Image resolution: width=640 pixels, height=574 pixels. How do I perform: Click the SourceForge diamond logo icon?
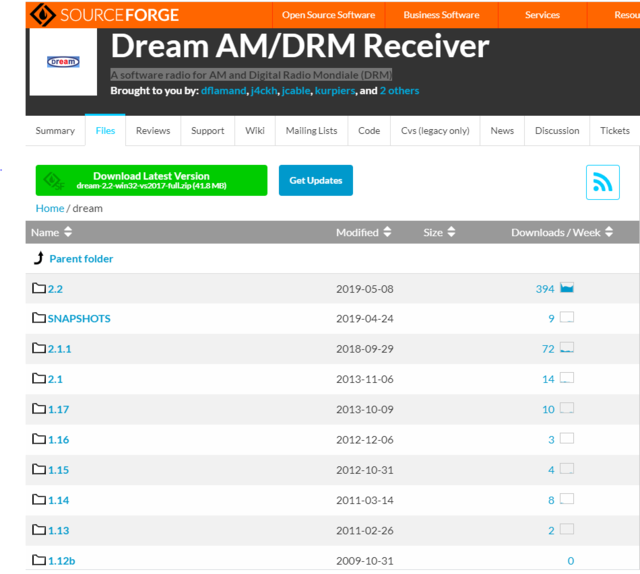[x=43, y=15]
